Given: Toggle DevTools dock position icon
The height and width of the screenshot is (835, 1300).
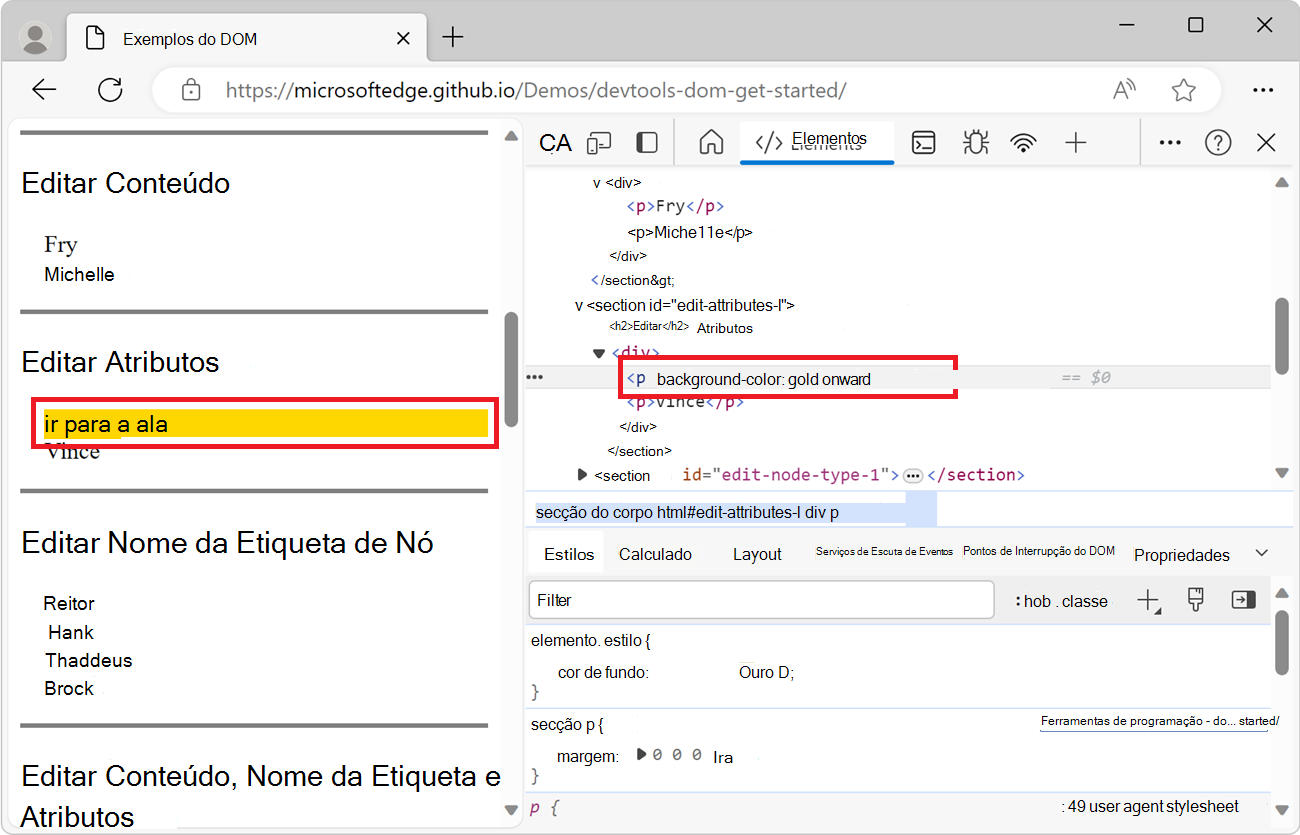Looking at the screenshot, I should (647, 142).
